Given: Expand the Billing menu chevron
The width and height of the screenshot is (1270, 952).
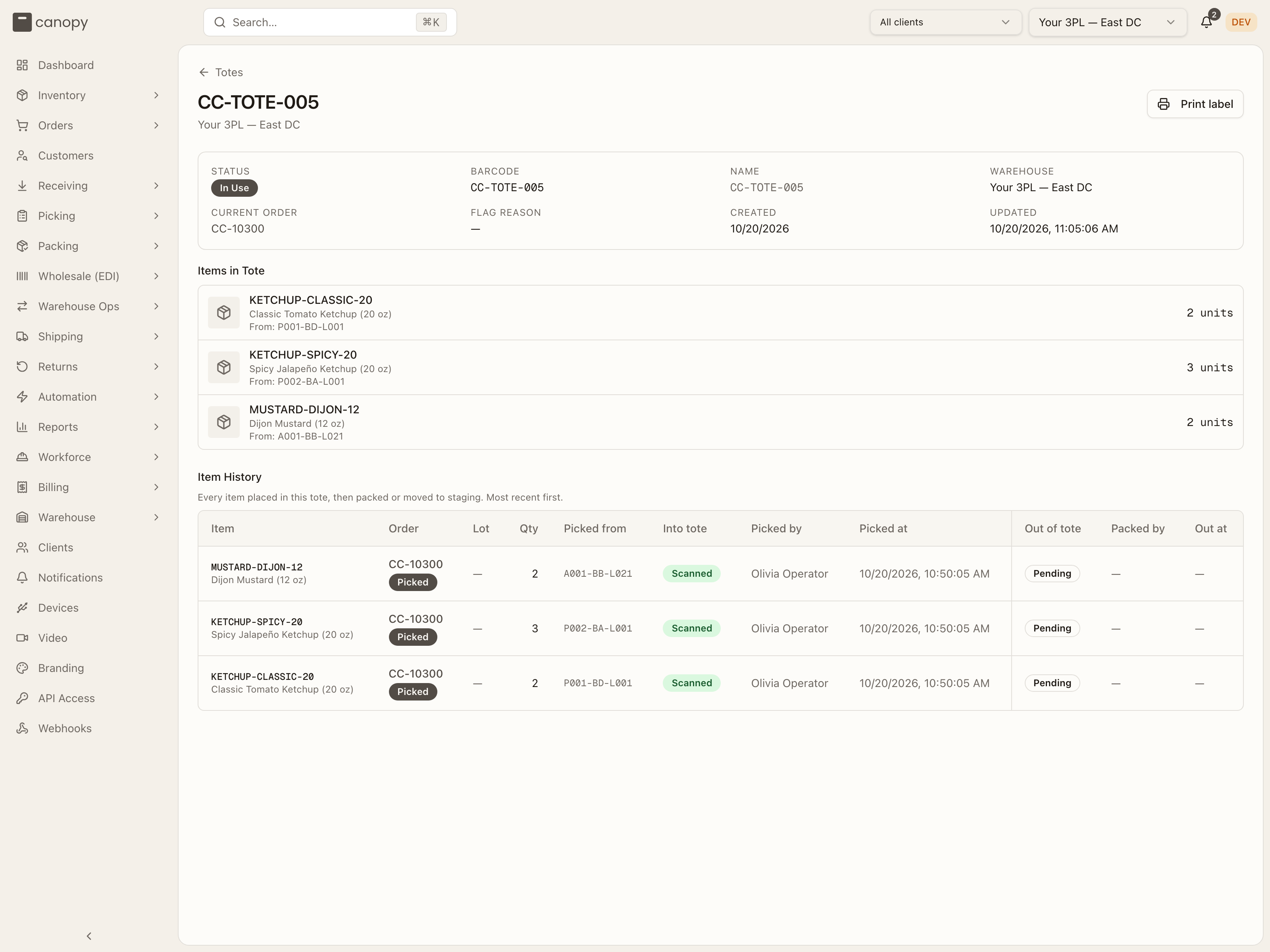Looking at the screenshot, I should pyautogui.click(x=156, y=487).
